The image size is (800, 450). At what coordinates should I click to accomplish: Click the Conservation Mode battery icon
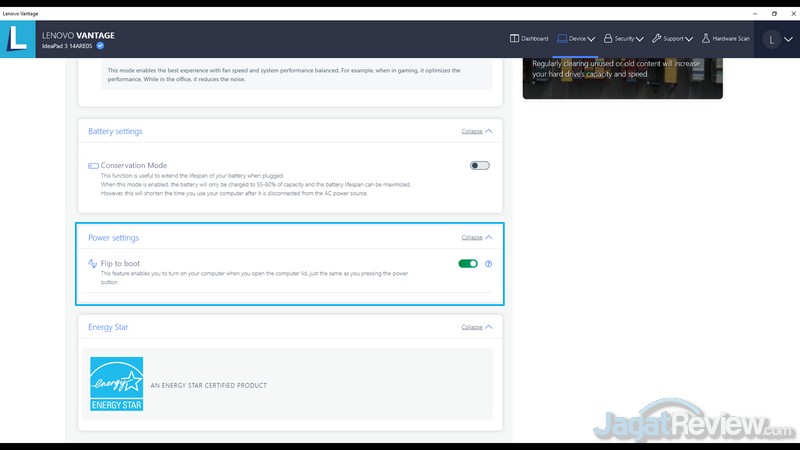coord(93,166)
